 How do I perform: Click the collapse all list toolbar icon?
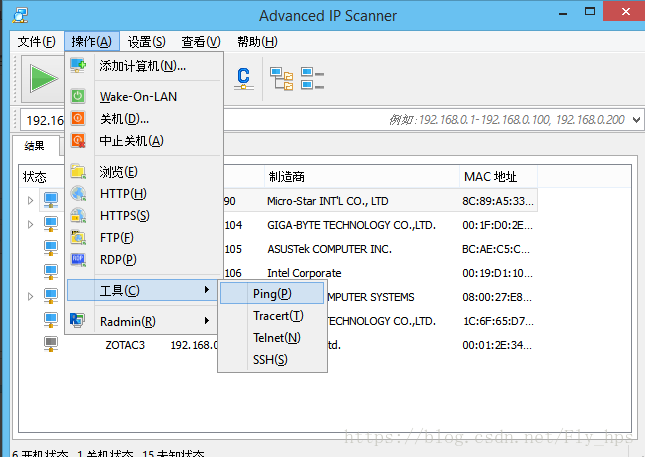tap(312, 79)
